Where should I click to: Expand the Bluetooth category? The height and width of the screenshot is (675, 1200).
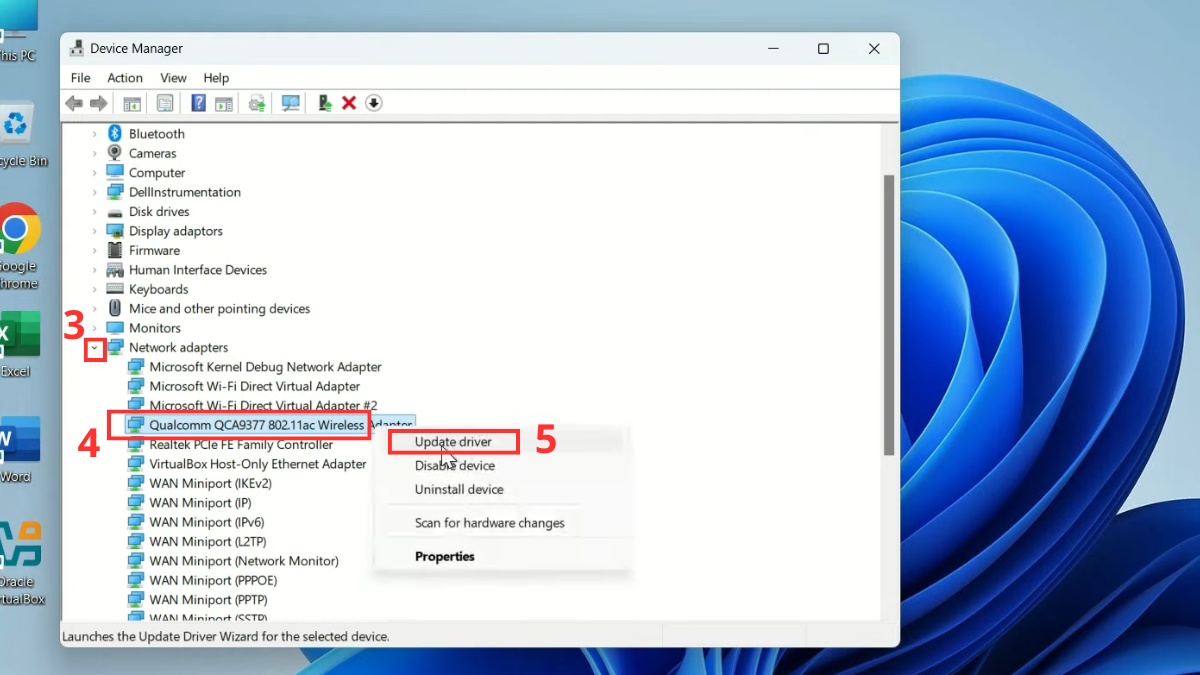click(x=95, y=134)
